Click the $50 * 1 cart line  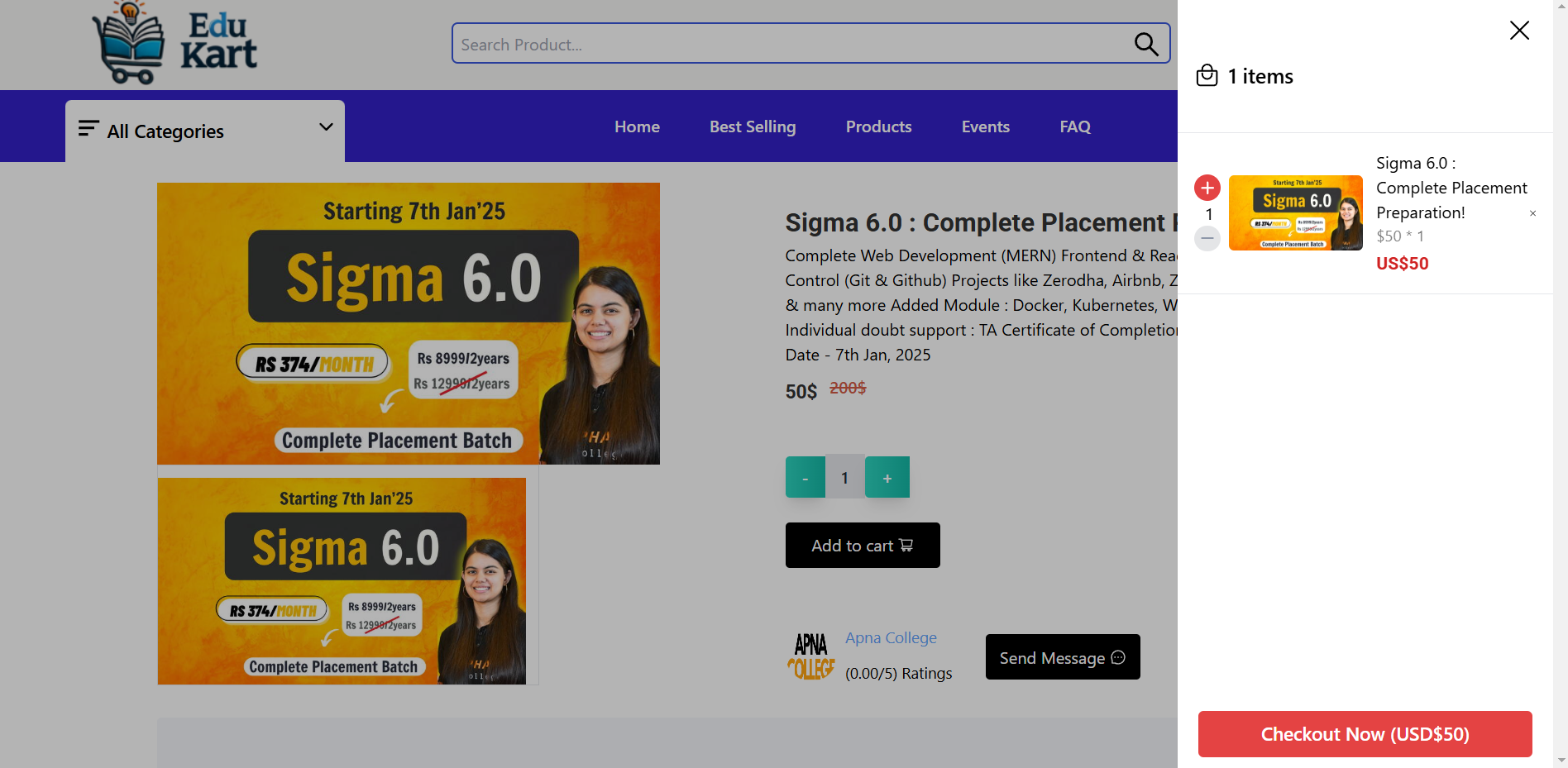tap(1400, 236)
